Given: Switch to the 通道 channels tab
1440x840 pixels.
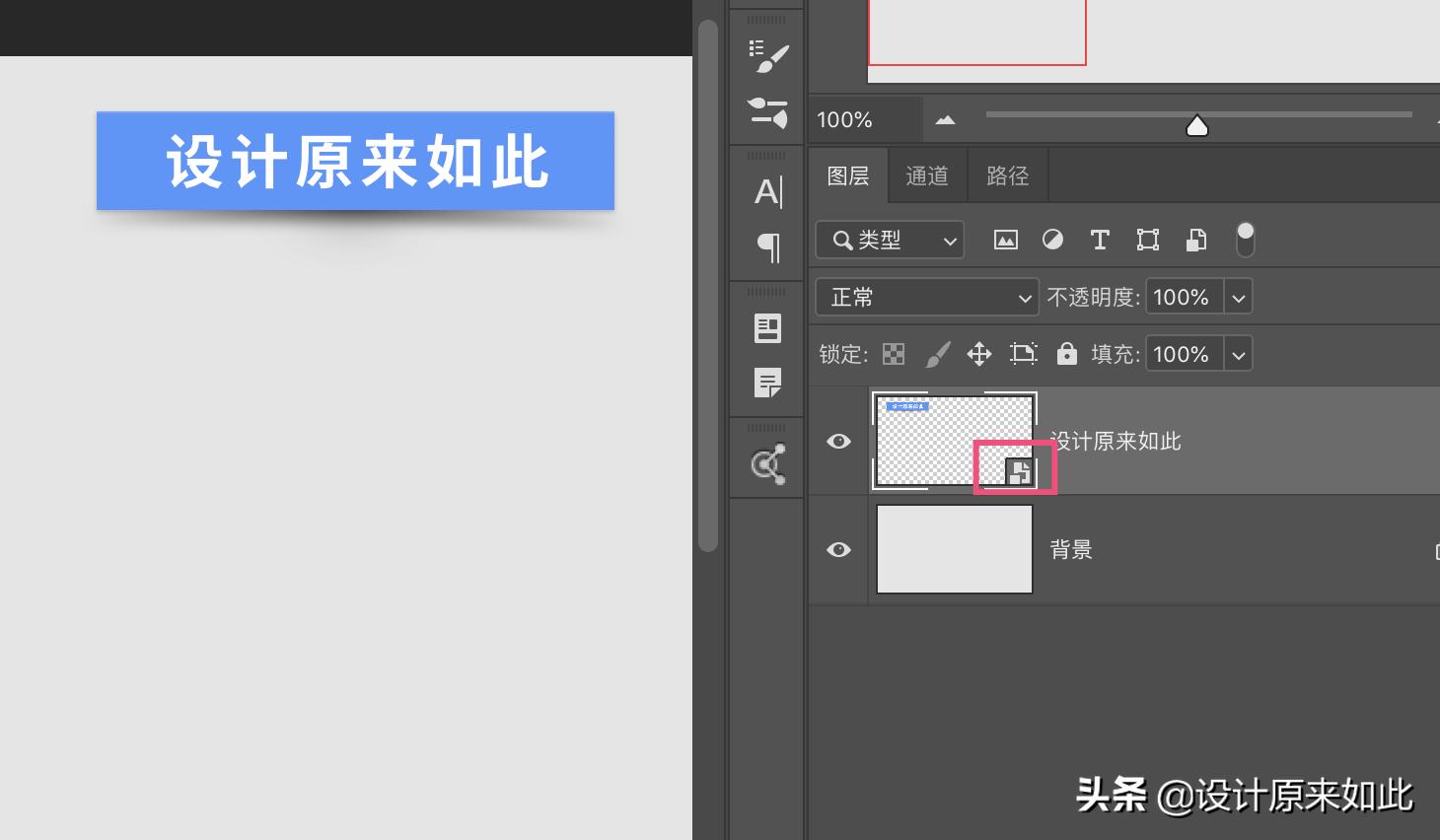Looking at the screenshot, I should tap(926, 175).
